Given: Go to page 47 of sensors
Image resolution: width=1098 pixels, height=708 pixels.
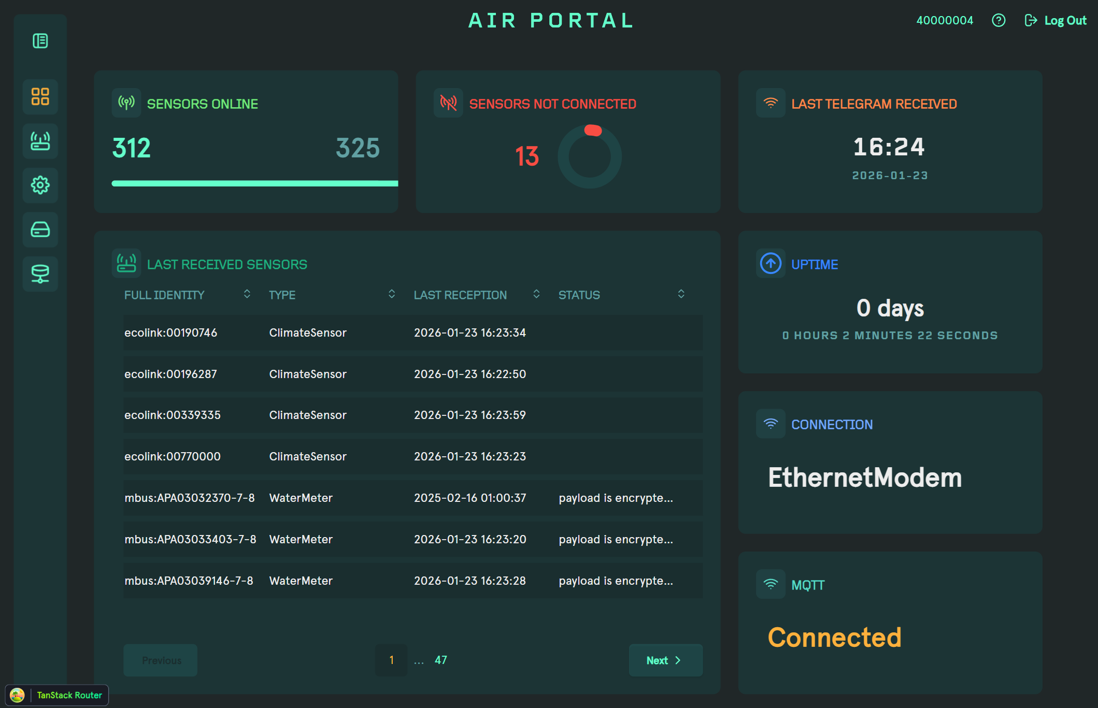Looking at the screenshot, I should [440, 660].
